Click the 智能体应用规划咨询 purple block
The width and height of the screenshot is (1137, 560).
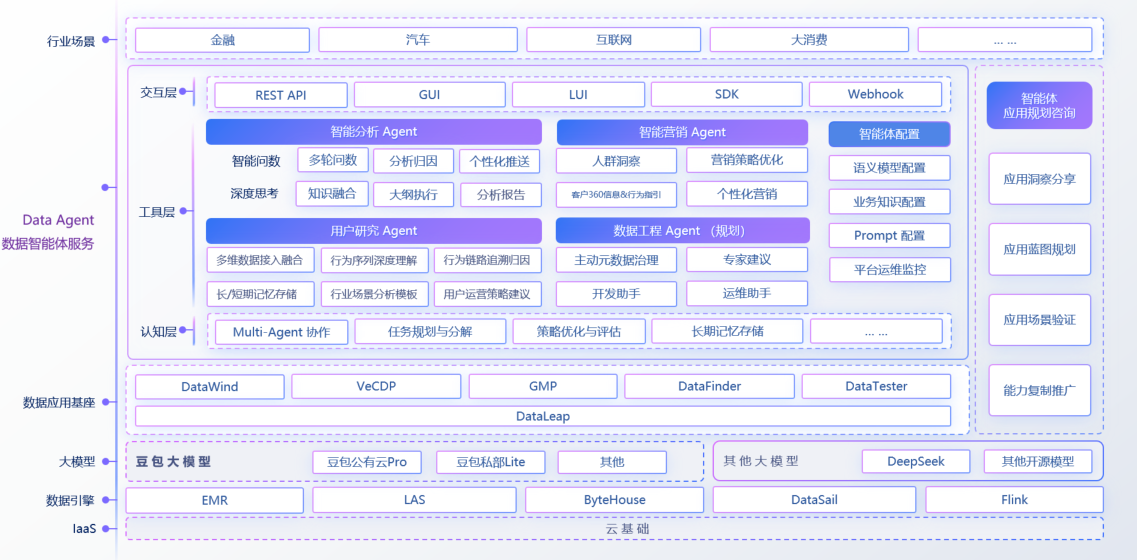[x=1039, y=106]
